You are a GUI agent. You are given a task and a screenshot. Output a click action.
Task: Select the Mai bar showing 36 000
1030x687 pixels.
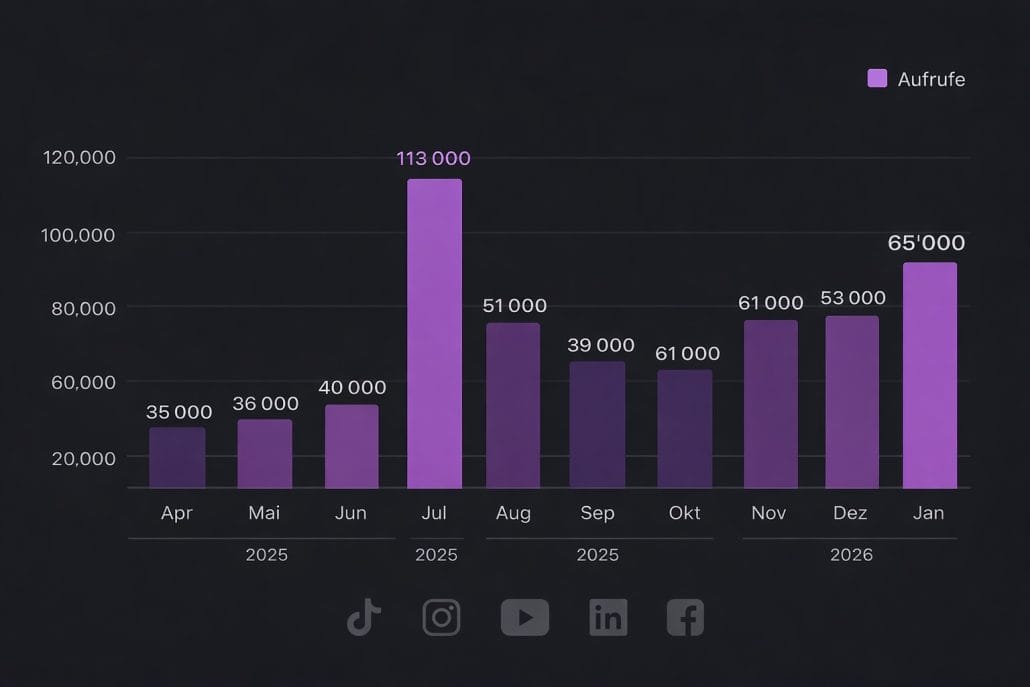(265, 453)
